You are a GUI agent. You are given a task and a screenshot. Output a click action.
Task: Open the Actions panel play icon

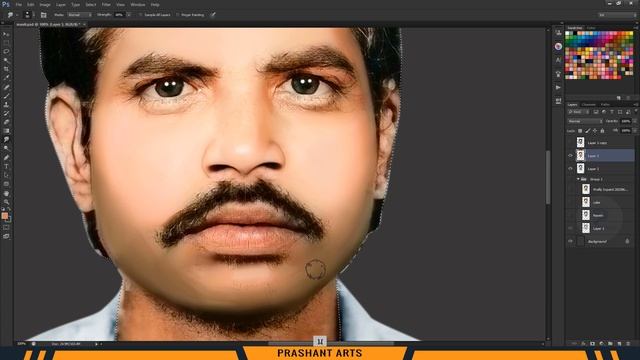pyautogui.click(x=558, y=87)
